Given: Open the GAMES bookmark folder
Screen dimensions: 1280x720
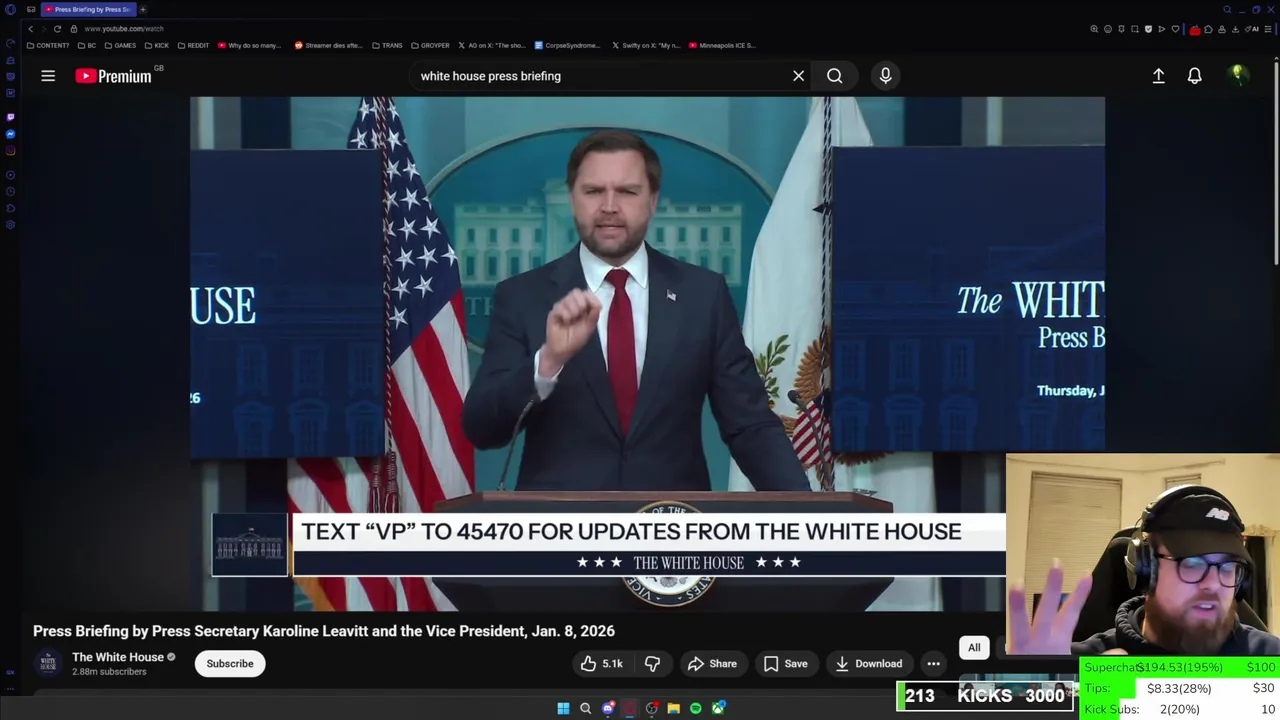Looking at the screenshot, I should click(120, 45).
